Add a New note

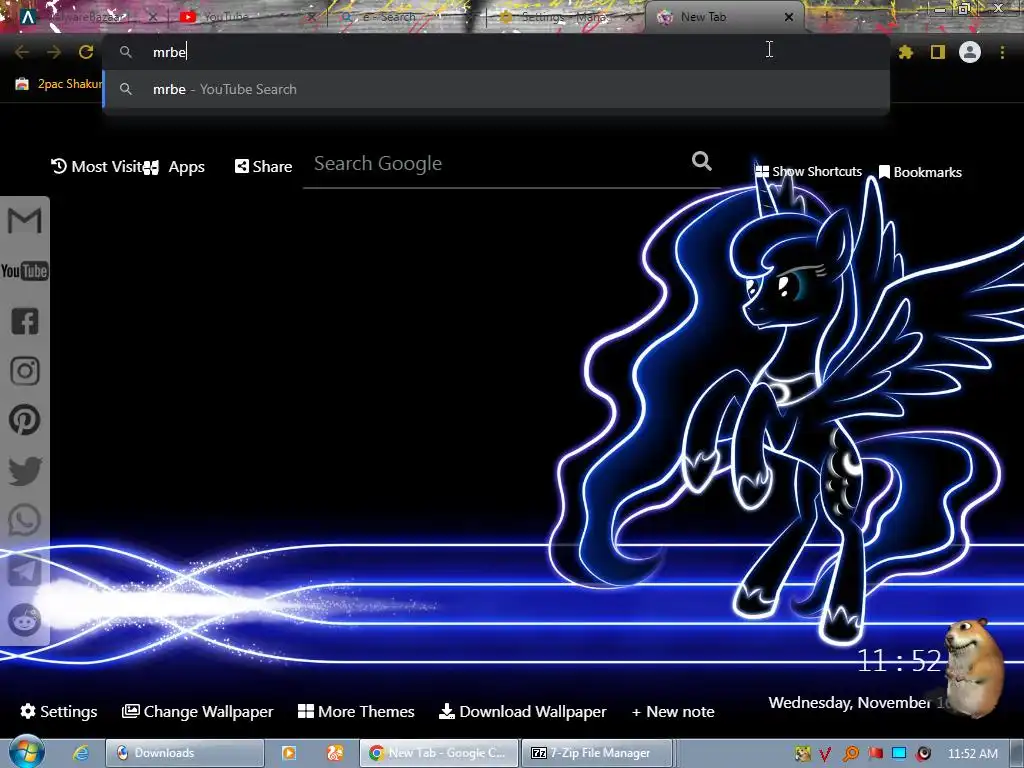pos(673,712)
